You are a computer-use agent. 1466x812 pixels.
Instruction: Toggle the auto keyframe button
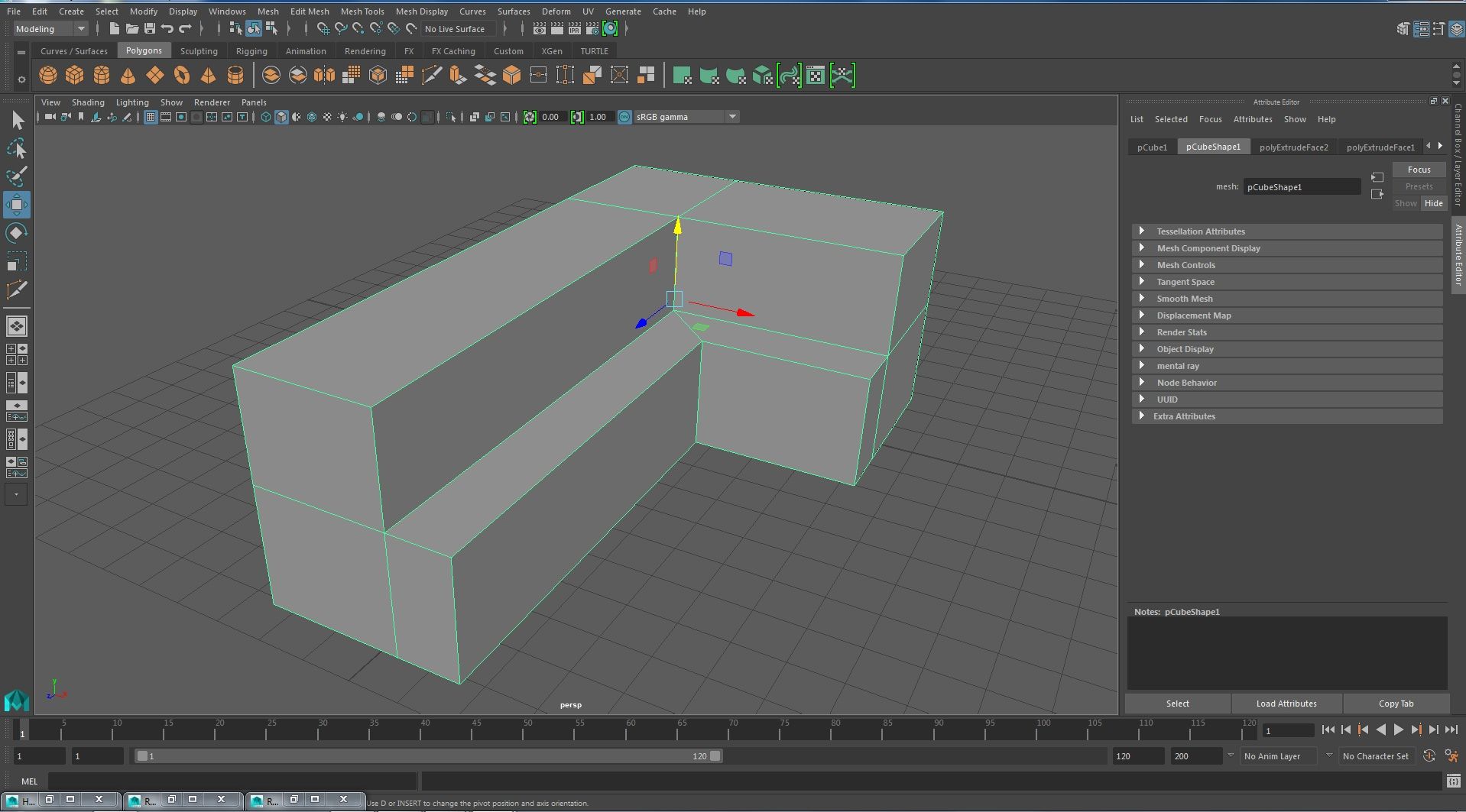(1429, 756)
